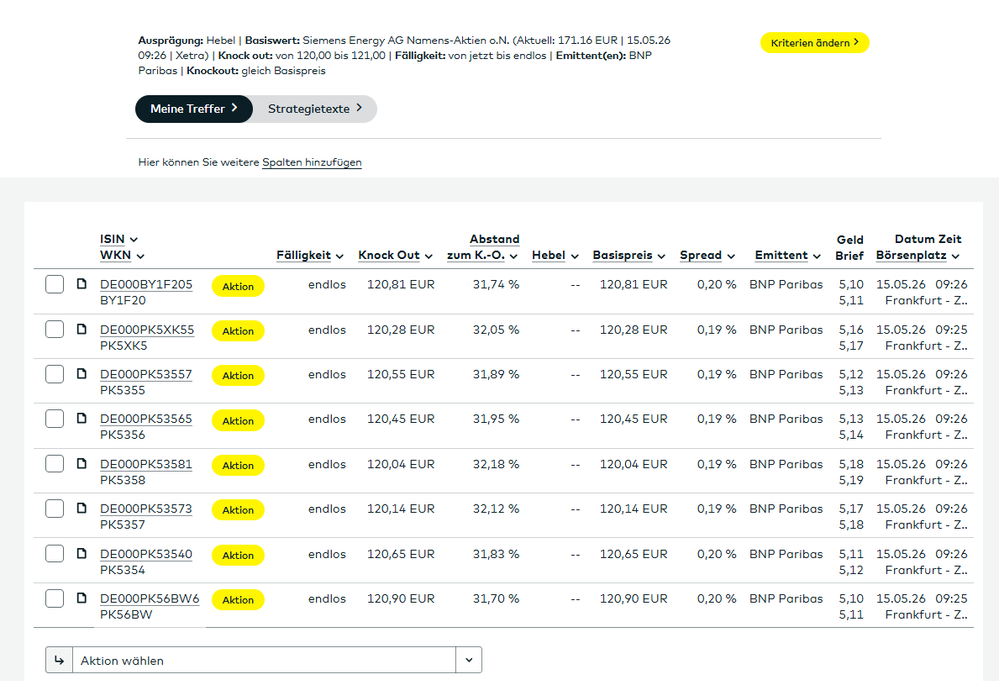Mark checkbox for row DE000PK56BW6
The image size is (999, 681).
[x=55, y=598]
